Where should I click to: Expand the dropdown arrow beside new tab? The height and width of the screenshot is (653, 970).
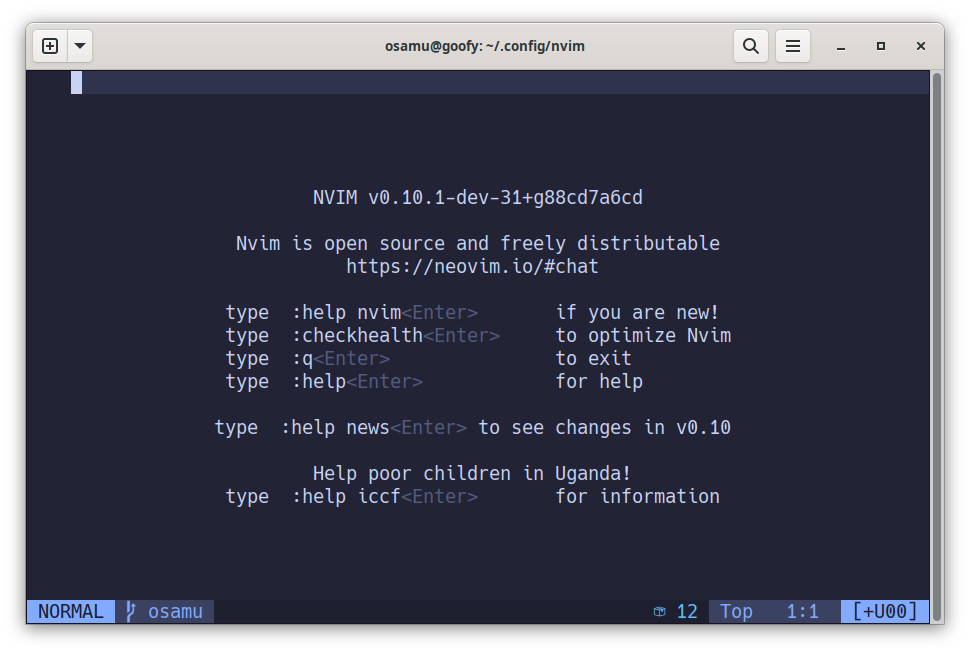(x=79, y=46)
